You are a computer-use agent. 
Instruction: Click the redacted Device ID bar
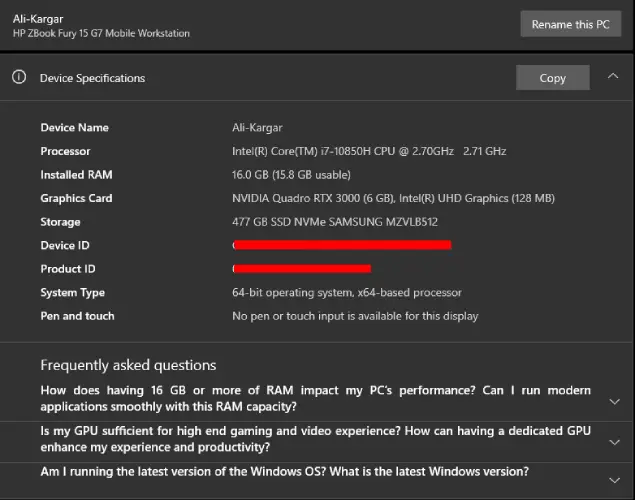point(342,245)
